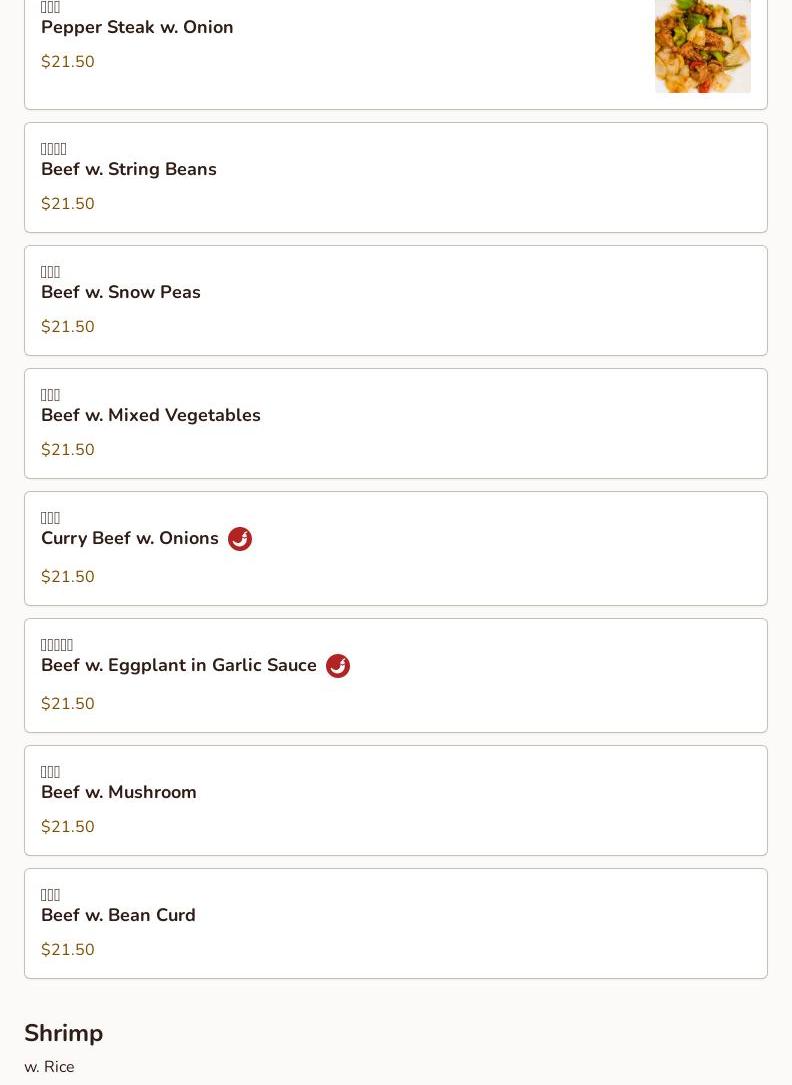
Task: Click Chinese characters above Beef w. Mixed Vegetables
Action: [51, 395]
